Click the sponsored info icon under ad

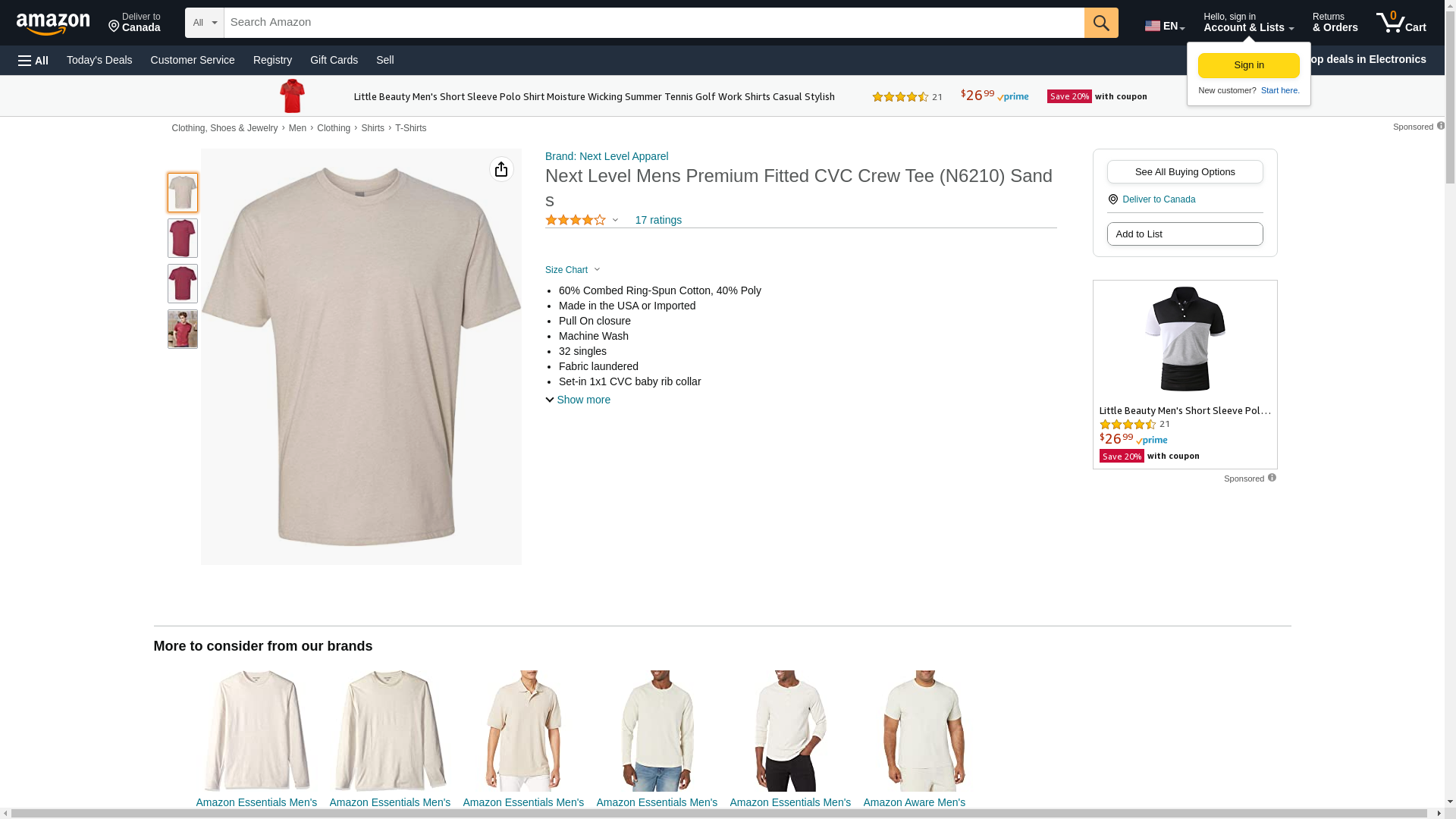coord(1272,478)
